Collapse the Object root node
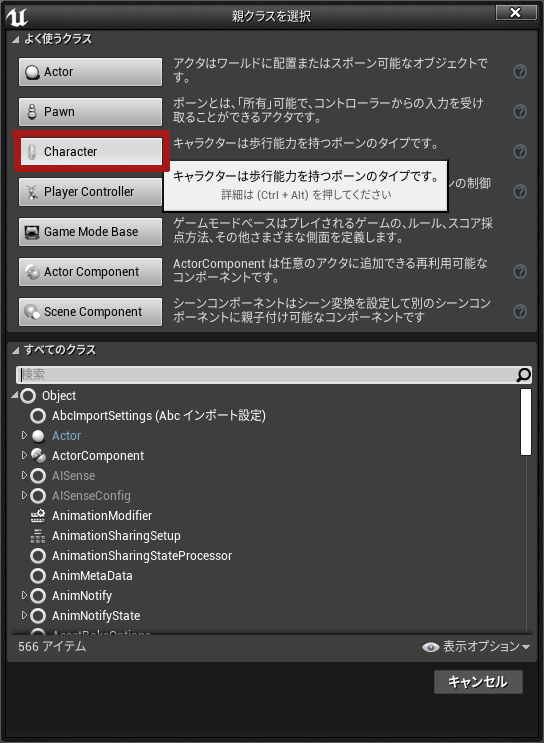The height and width of the screenshot is (743, 544). click(x=15, y=395)
